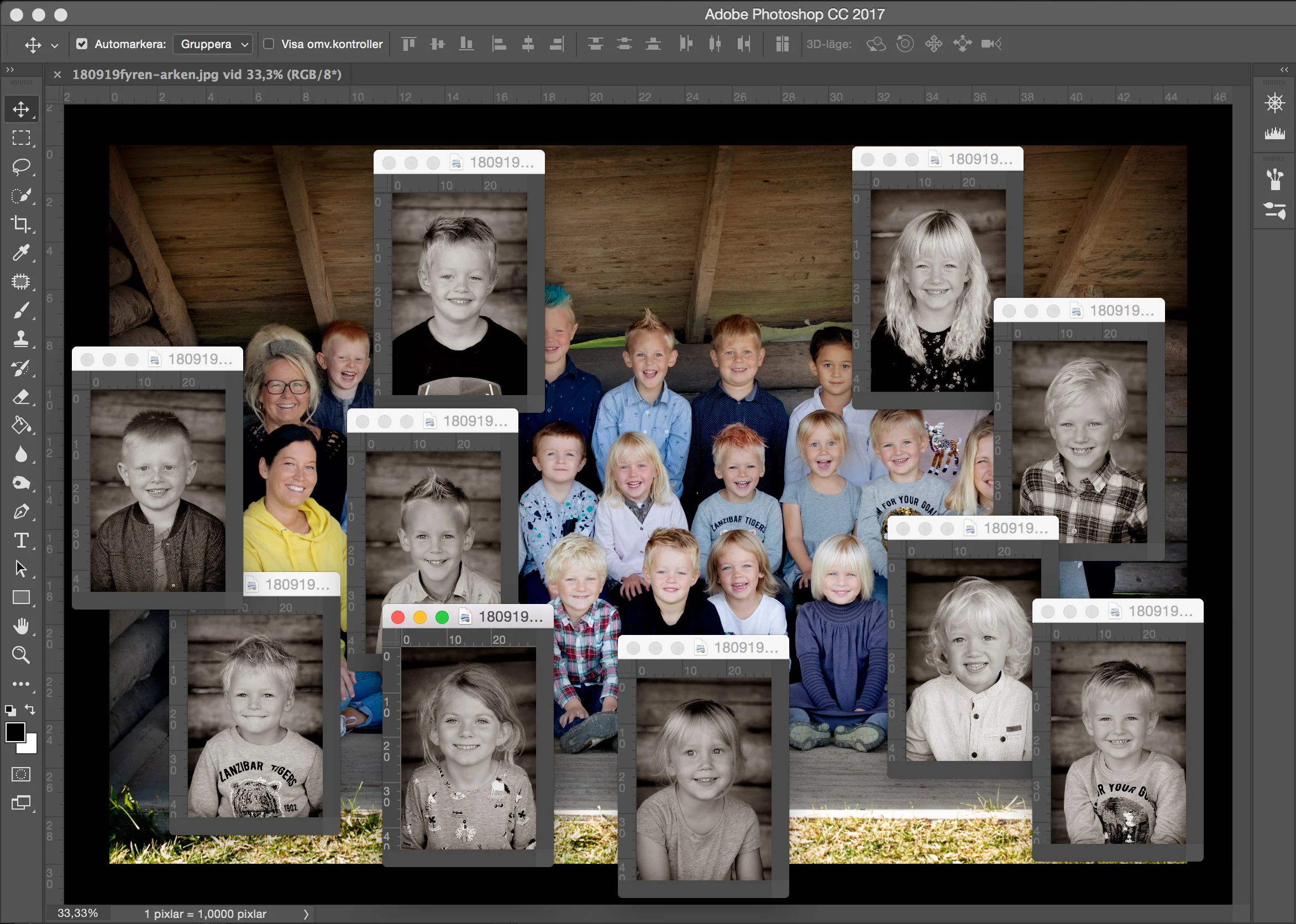Expand the right panel dock arrows
The height and width of the screenshot is (924, 1296).
[x=1284, y=70]
